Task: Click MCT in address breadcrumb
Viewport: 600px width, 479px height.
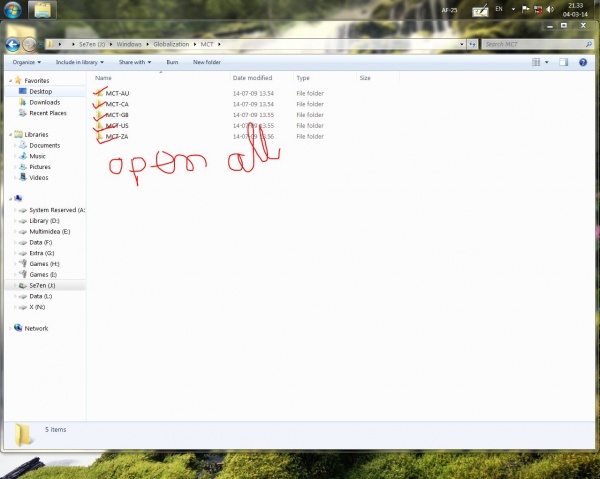Action: pyautogui.click(x=207, y=44)
